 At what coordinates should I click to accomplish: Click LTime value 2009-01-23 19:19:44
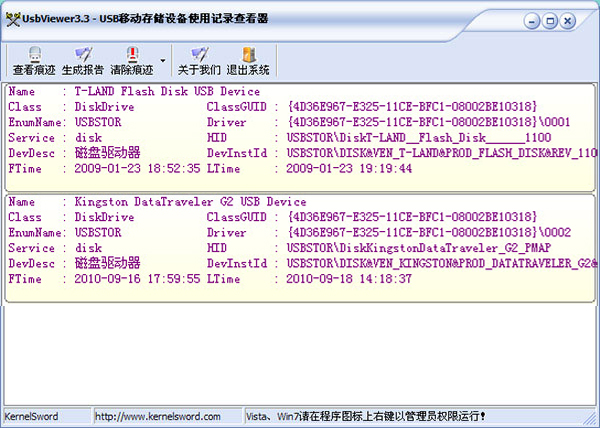point(349,168)
